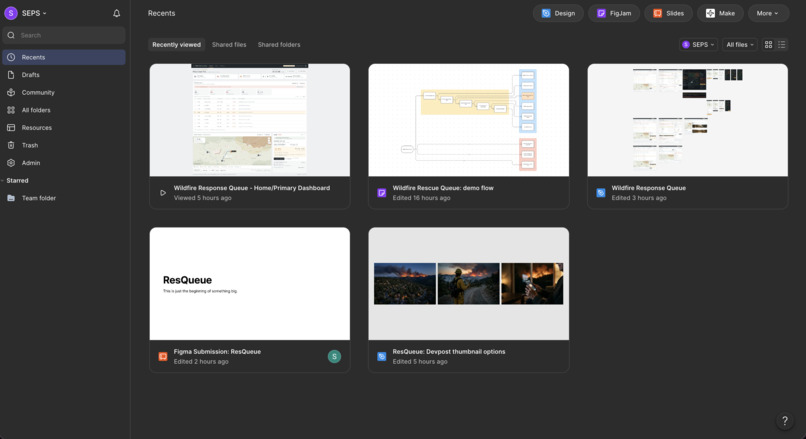
Task: Click prototype play icon on Home/Primary Dashboard card
Action: coord(162,193)
